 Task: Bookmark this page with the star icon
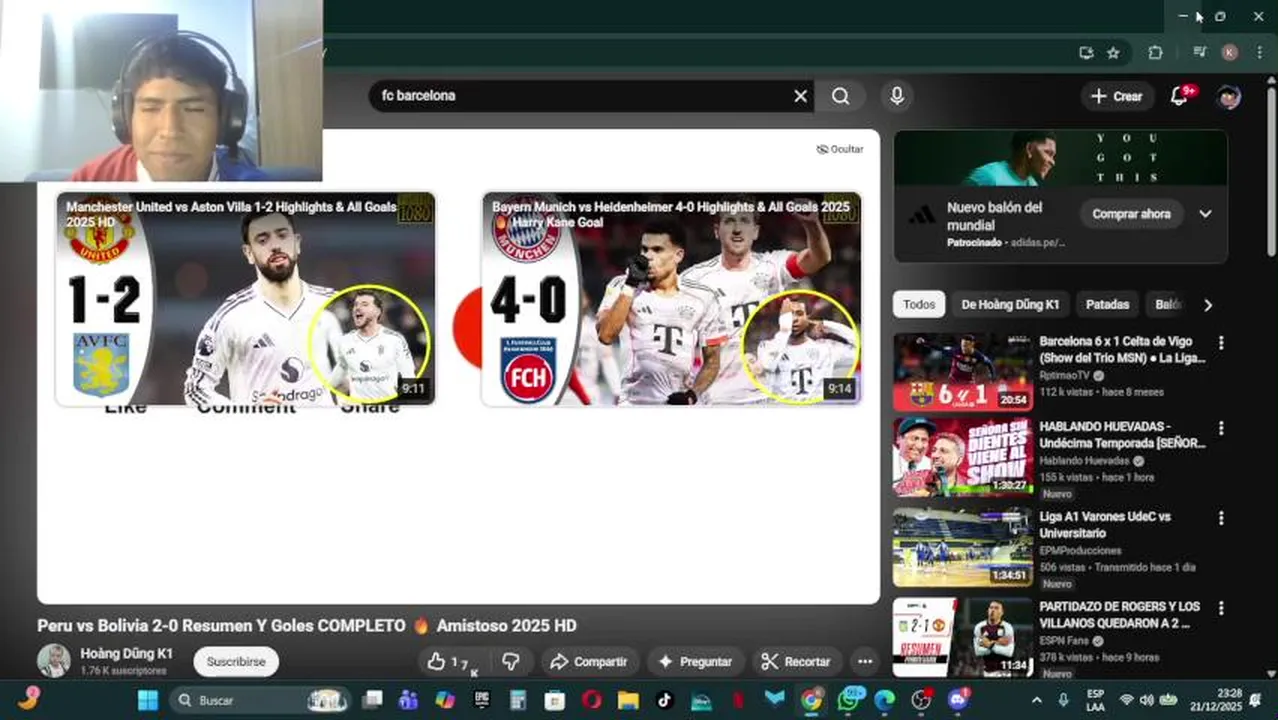click(x=1113, y=53)
